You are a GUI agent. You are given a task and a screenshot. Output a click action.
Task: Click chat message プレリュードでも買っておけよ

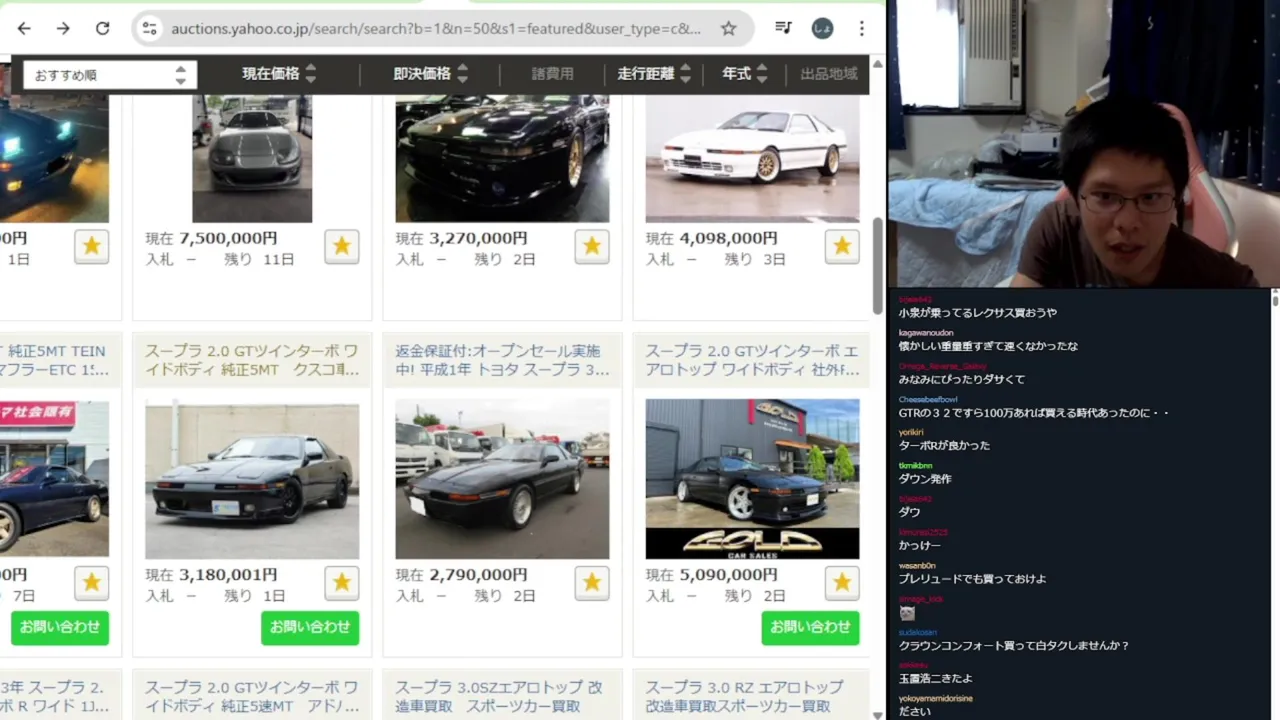(972, 579)
